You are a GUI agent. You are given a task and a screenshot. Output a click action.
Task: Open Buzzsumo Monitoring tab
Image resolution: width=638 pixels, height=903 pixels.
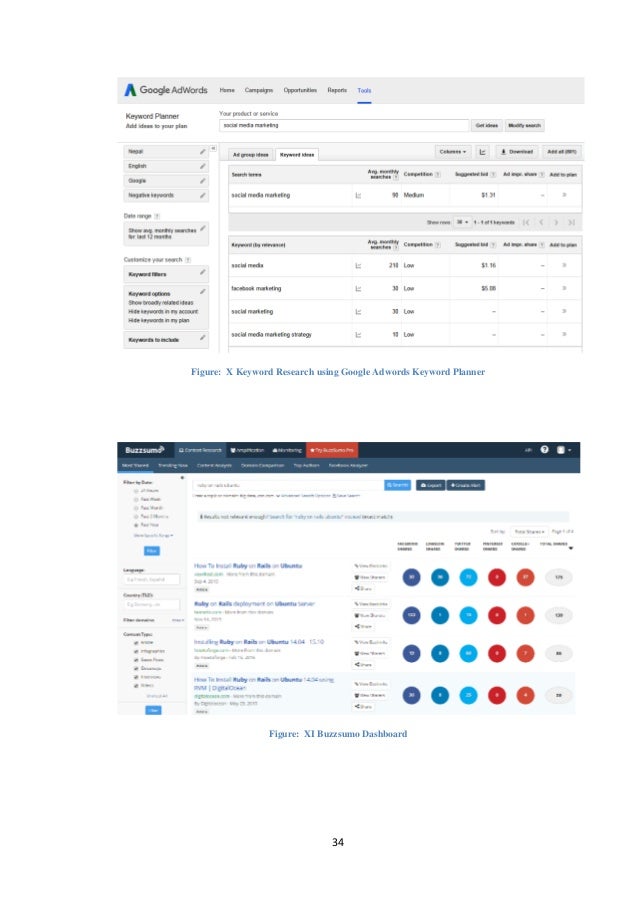click(x=287, y=450)
